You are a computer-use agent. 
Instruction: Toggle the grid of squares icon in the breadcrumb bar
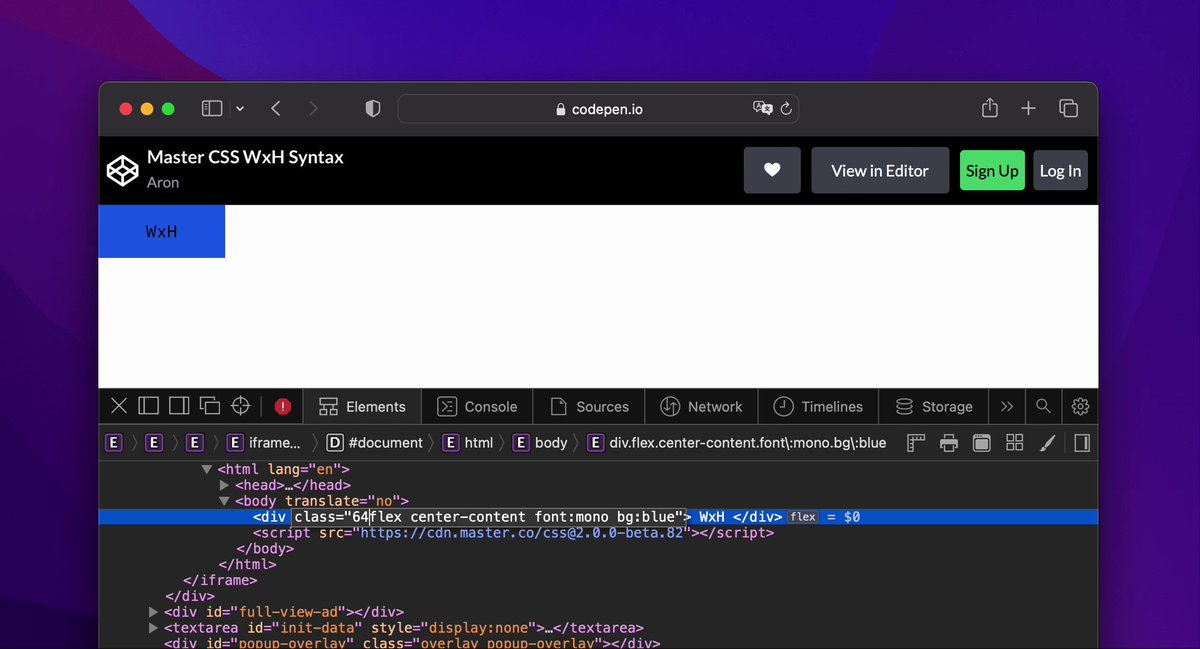[x=1015, y=442]
